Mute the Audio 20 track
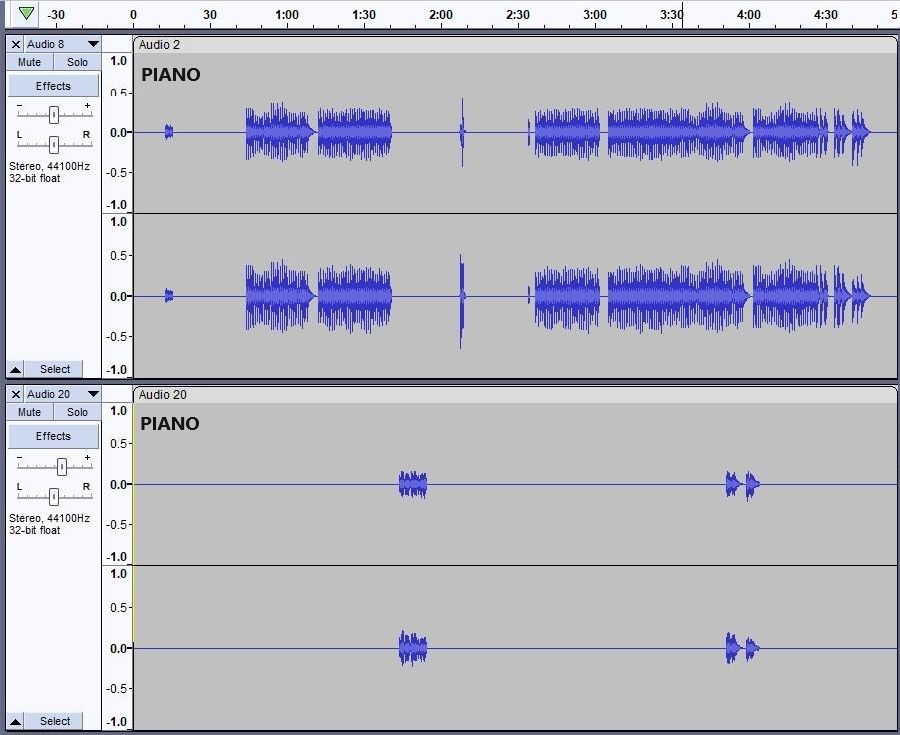Viewport: 900px width, 735px height. pos(30,412)
